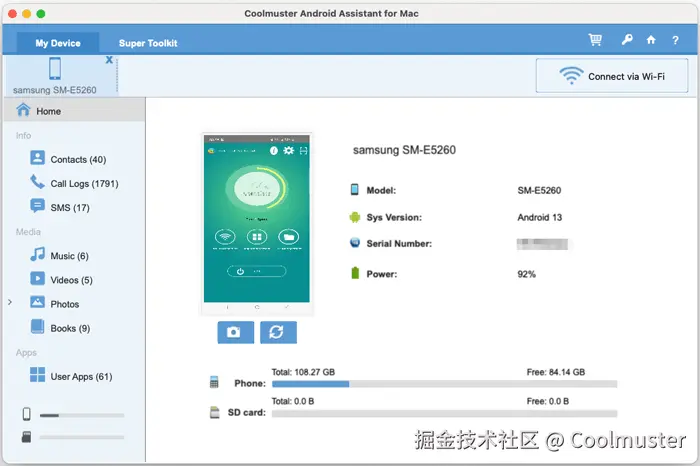700x466 pixels.
Task: Click the Wi-Fi signal icon
Action: click(571, 75)
